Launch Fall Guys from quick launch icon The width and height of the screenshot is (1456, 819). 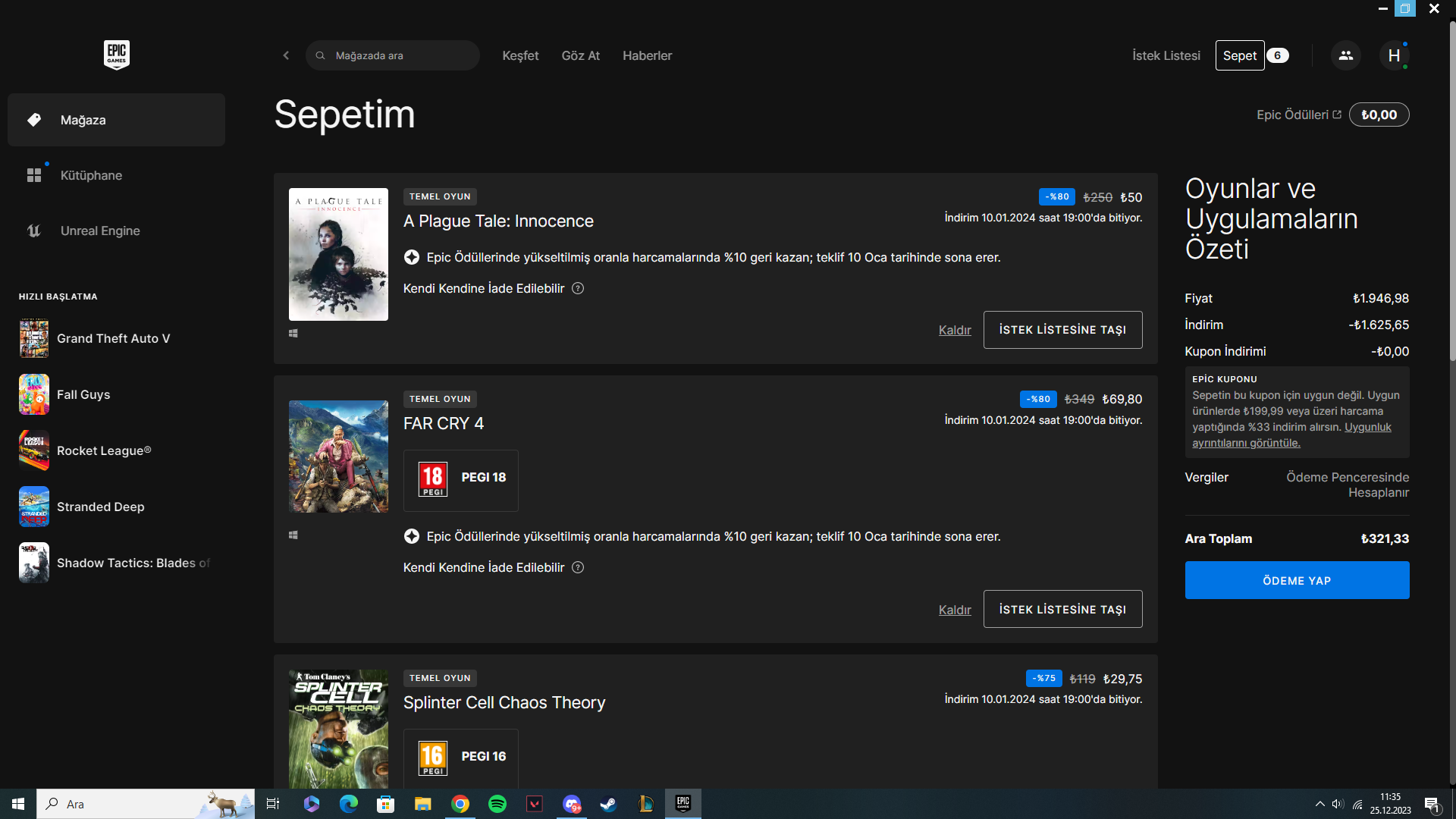[34, 394]
